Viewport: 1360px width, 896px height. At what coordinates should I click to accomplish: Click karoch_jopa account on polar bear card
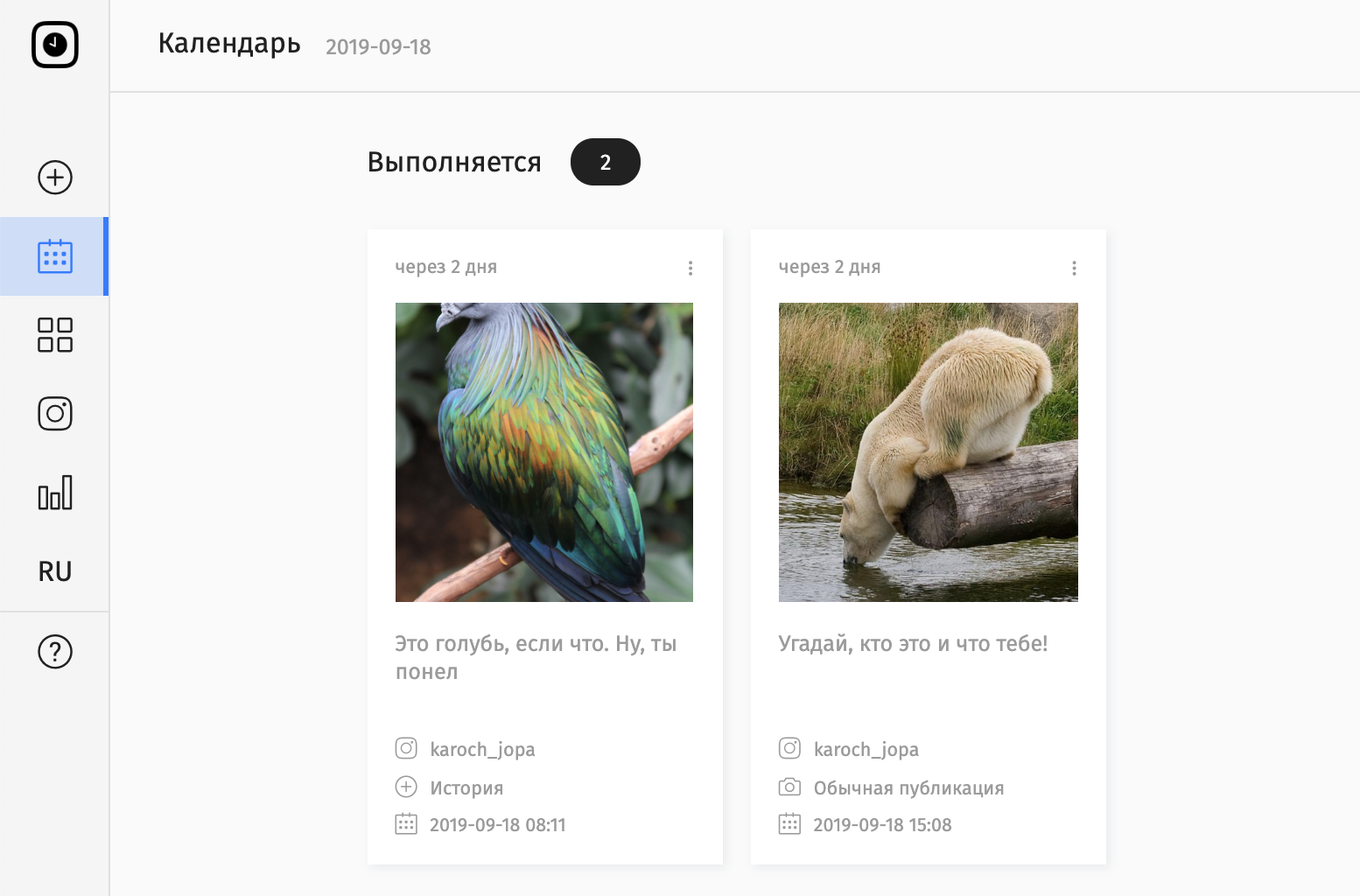tap(866, 749)
